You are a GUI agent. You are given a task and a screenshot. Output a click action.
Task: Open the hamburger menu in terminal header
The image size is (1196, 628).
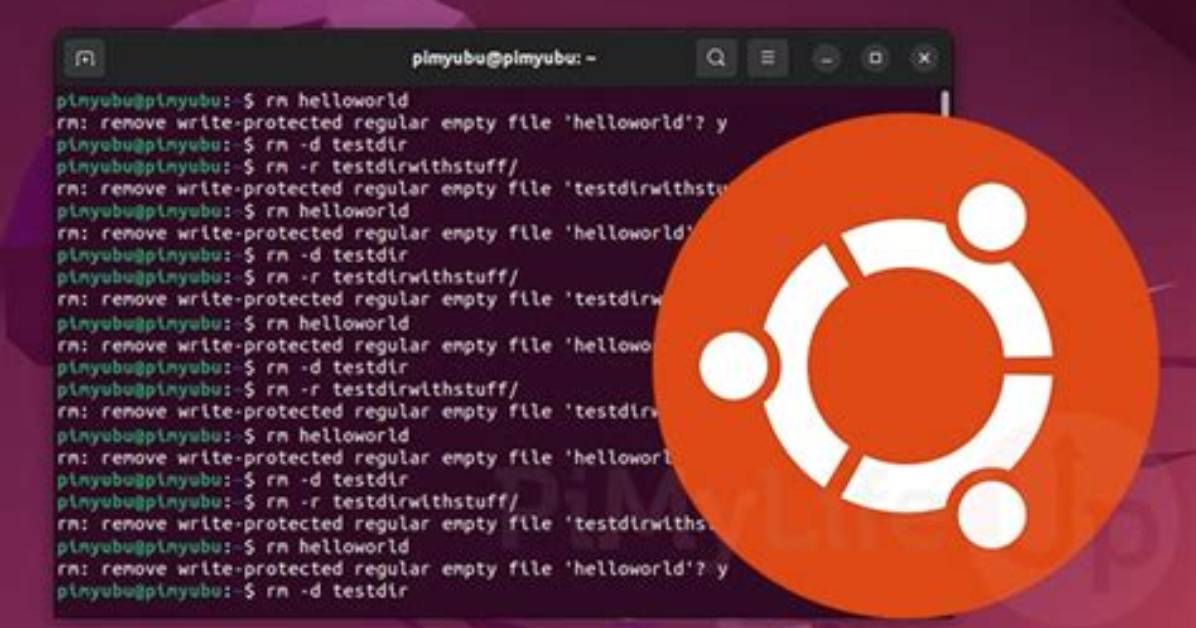coord(767,58)
